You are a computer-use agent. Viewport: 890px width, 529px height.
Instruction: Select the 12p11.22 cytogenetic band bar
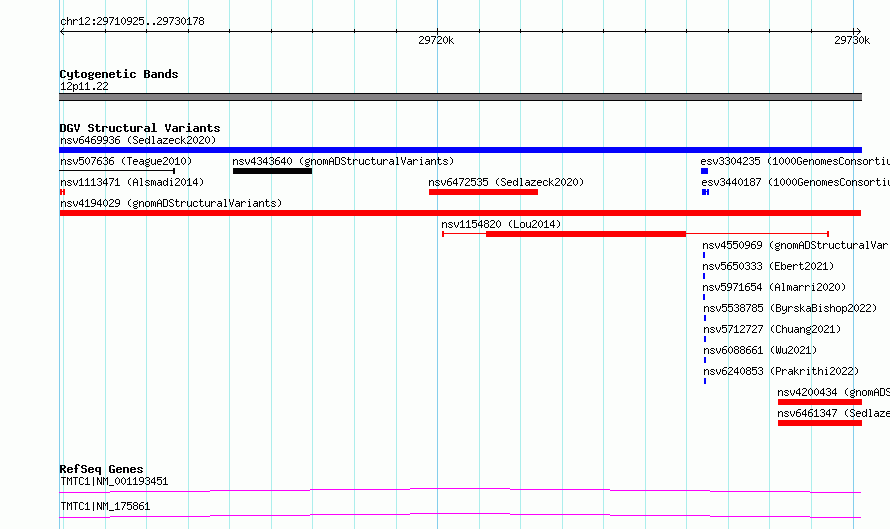coord(460,97)
